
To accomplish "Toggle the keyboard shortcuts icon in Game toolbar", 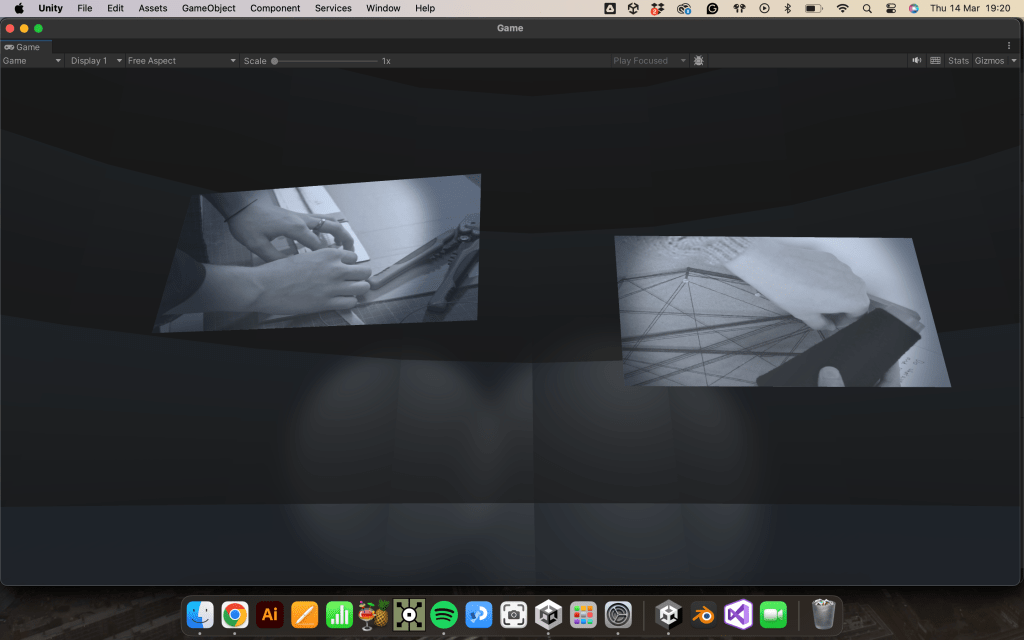I will click(935, 61).
